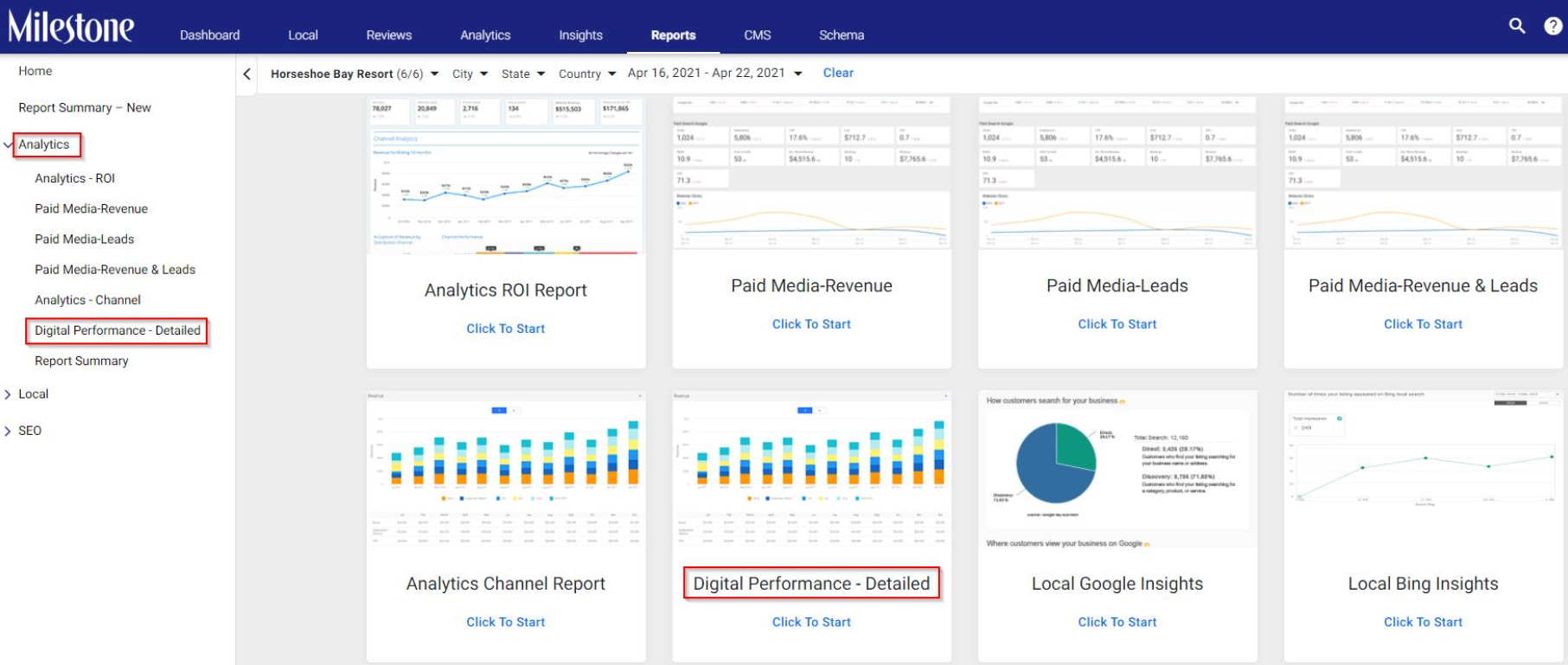Image resolution: width=1568 pixels, height=665 pixels.
Task: Collapse the Analytics tree section
Action: (9, 144)
